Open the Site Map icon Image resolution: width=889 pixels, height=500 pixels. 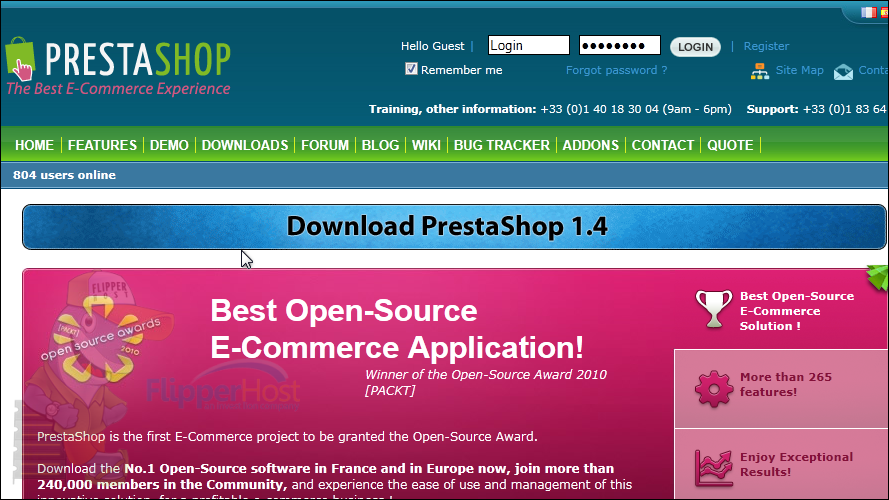(x=760, y=71)
